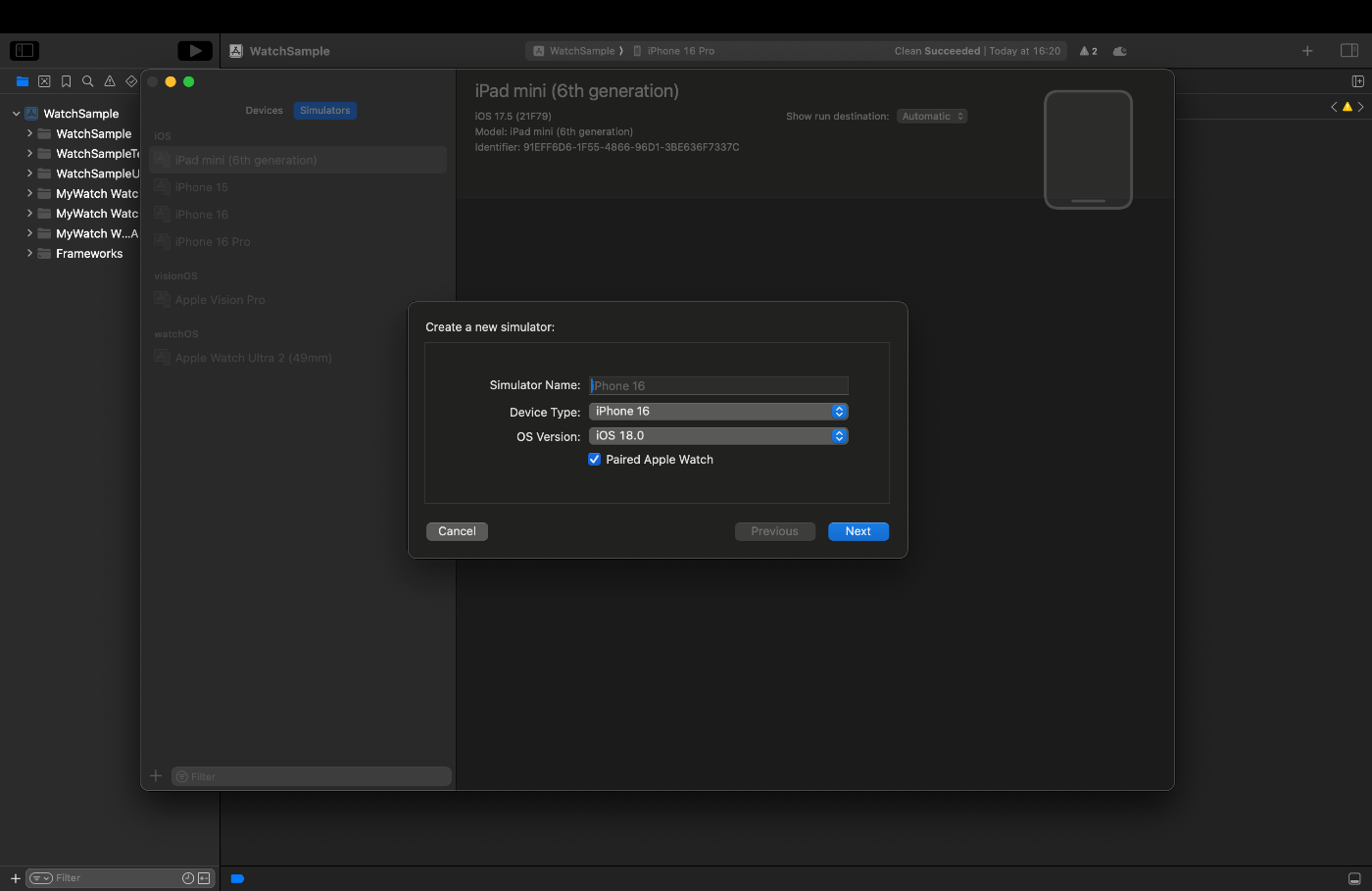Click the add editor split icon
This screenshot has width=1372, height=891.
1358,81
